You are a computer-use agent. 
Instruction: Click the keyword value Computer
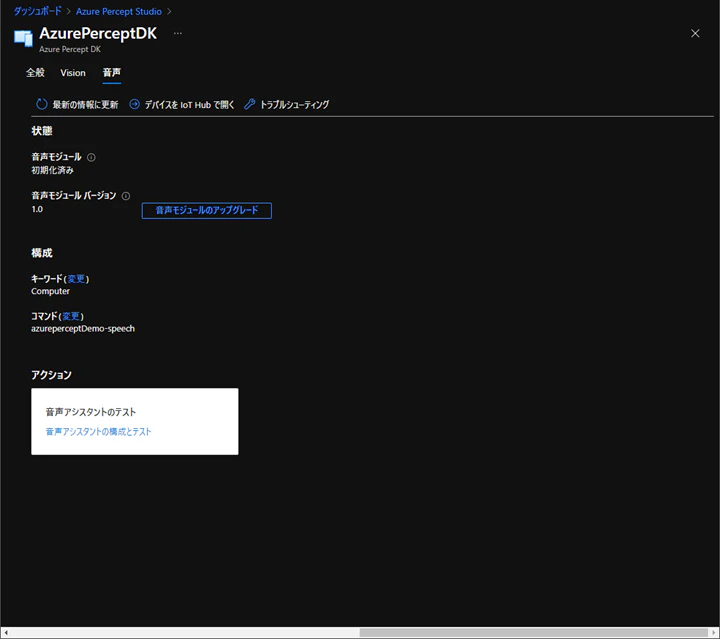(x=51, y=291)
